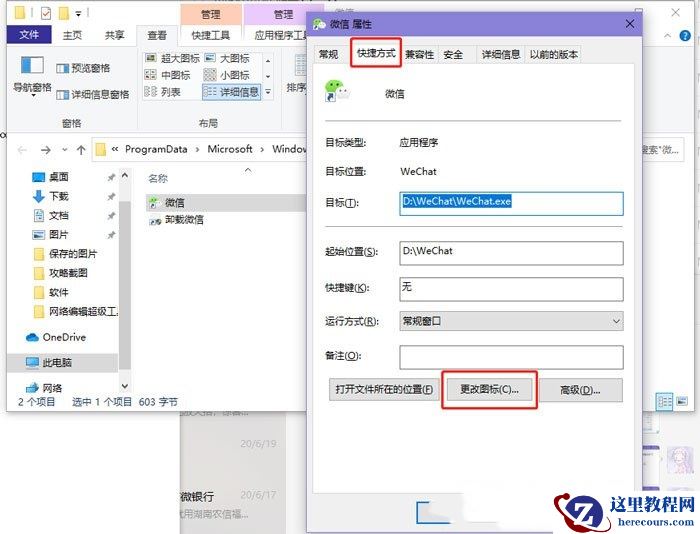700x534 pixels.
Task: Open the 以前的版本 tab
Action: pos(554,54)
